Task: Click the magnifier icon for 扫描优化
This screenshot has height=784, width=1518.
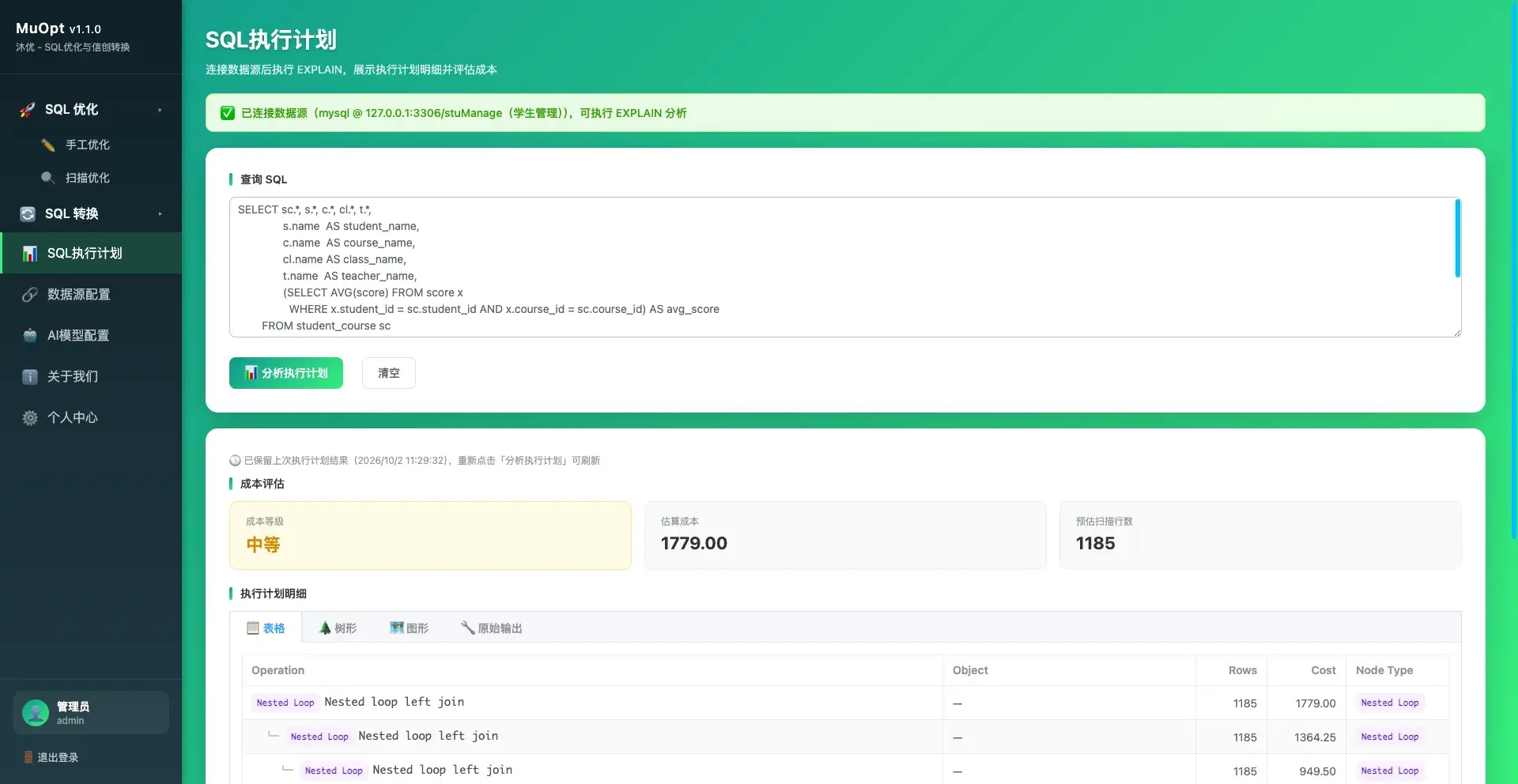Action: (48, 178)
